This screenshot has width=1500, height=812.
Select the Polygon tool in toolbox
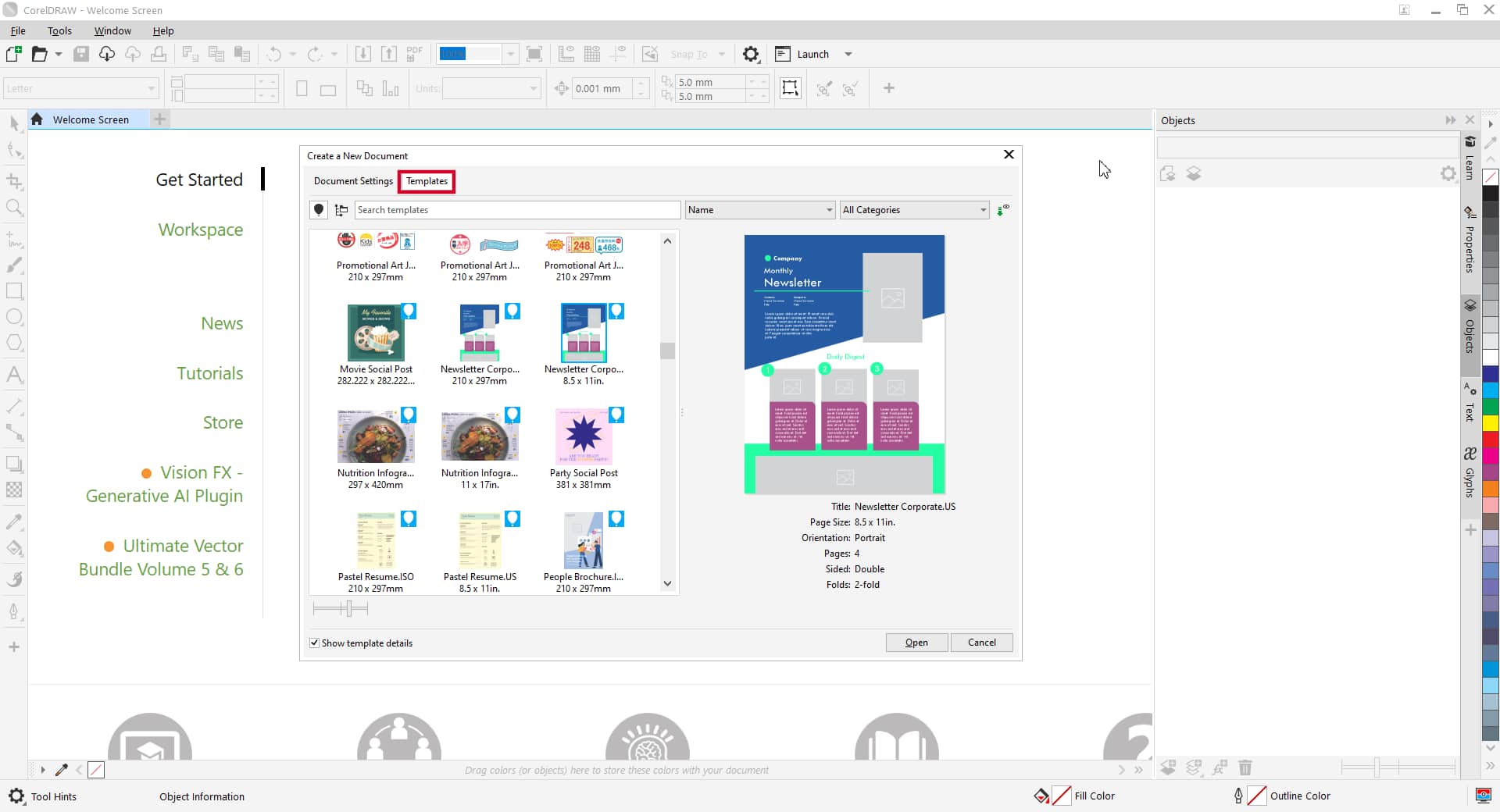(14, 343)
